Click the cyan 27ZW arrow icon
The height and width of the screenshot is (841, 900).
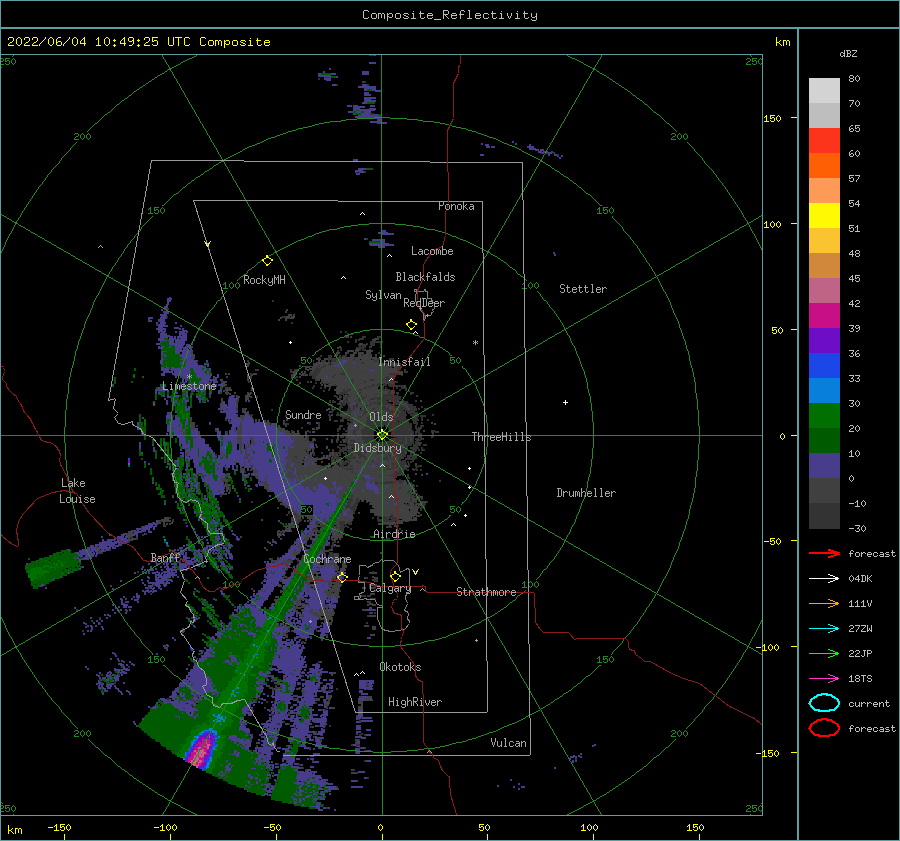coord(824,629)
